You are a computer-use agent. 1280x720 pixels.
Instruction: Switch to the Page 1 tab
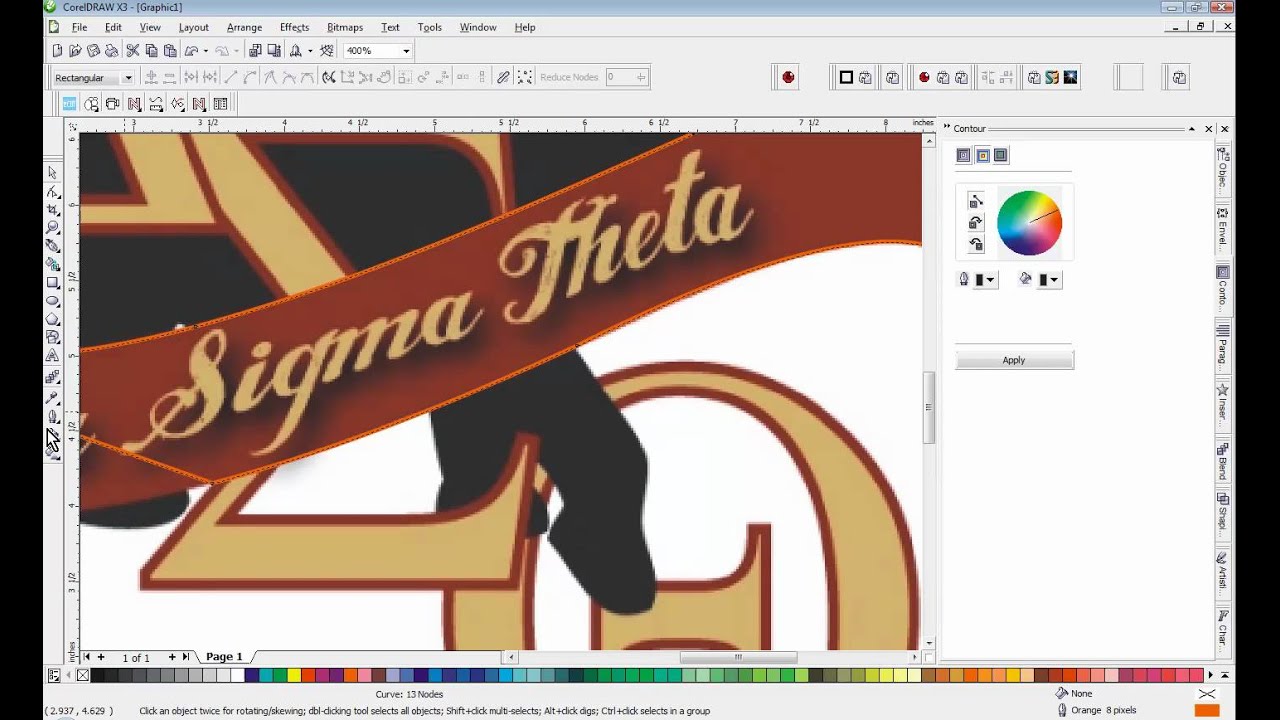(224, 657)
